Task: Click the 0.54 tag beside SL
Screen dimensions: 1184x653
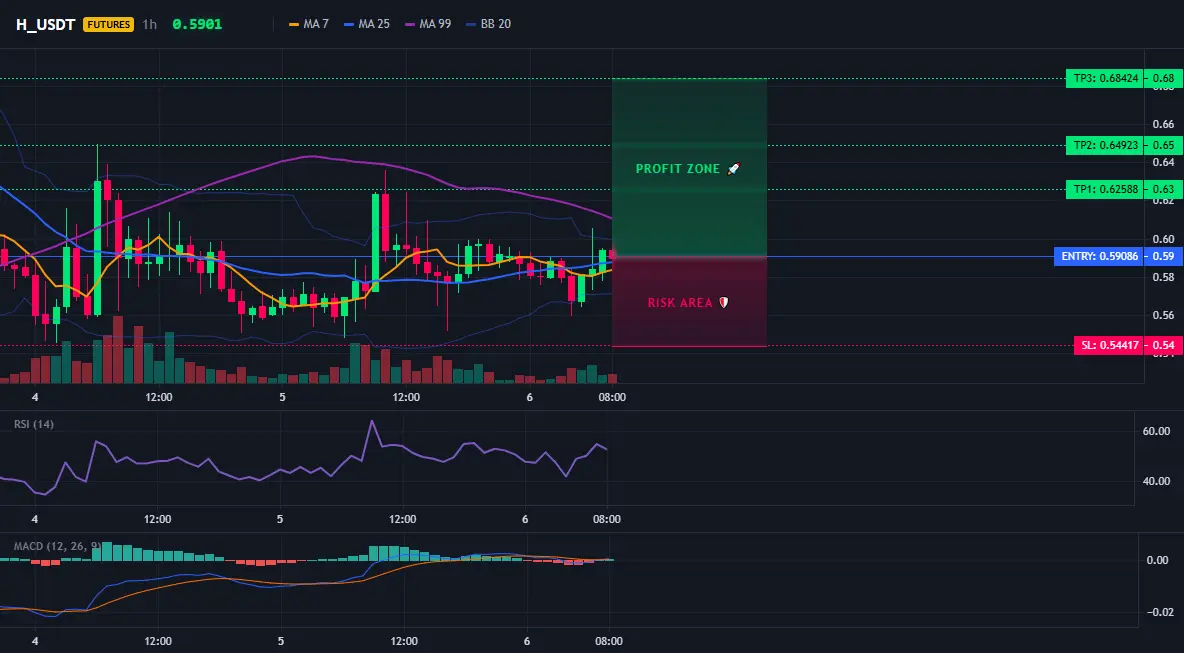Action: [1164, 346]
